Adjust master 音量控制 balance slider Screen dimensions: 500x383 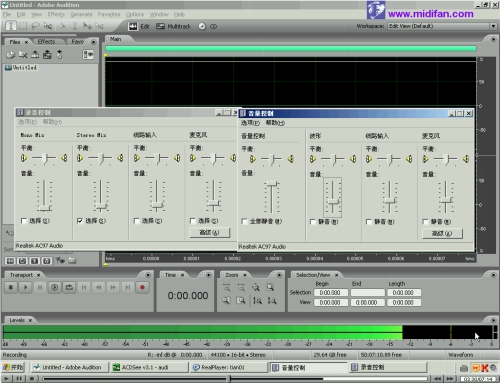click(272, 159)
